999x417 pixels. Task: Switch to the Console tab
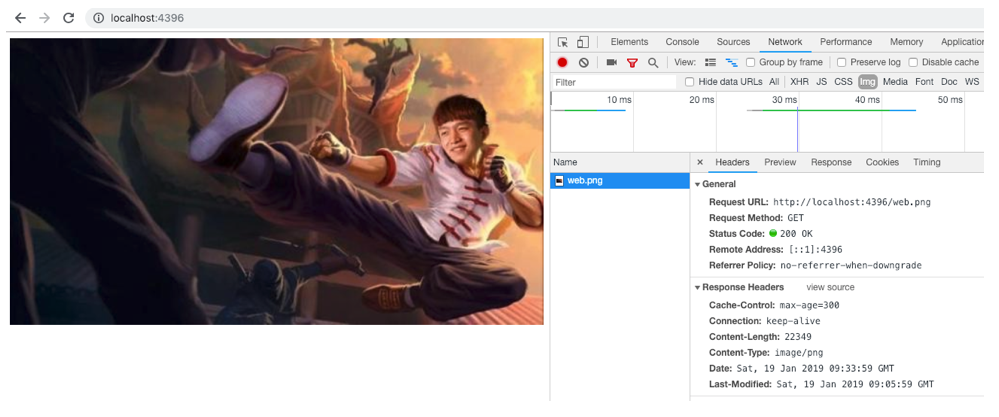click(x=682, y=42)
